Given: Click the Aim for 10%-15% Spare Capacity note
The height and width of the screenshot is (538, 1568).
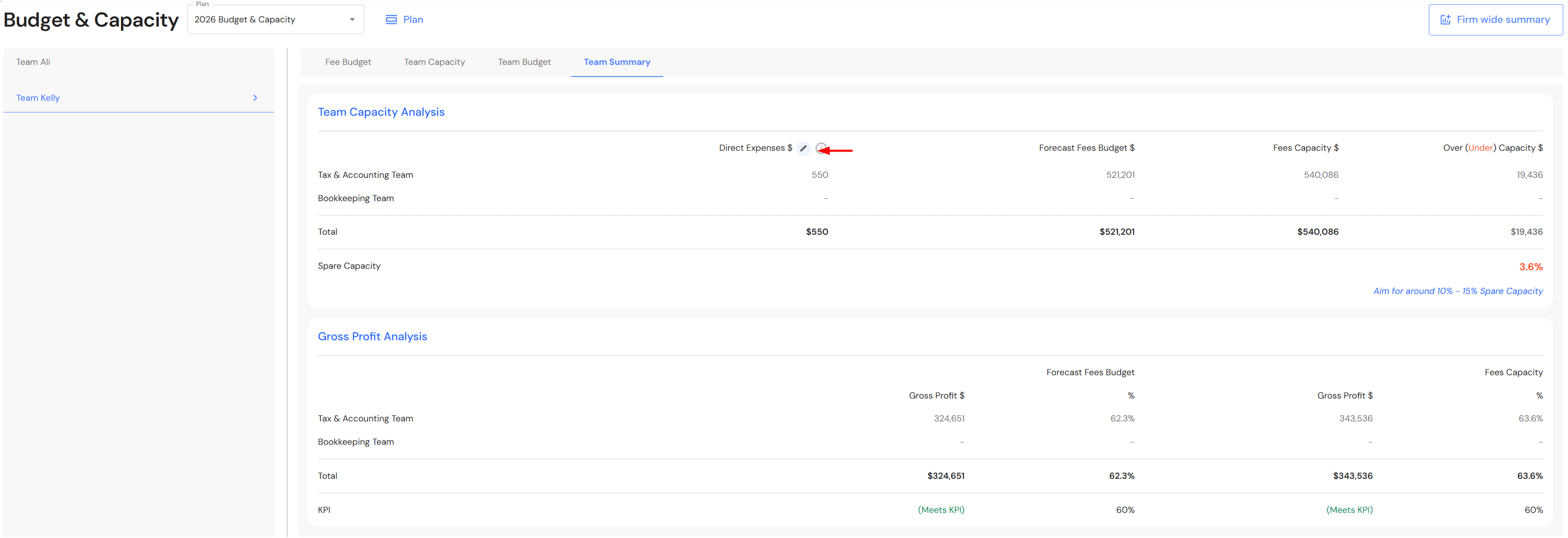Looking at the screenshot, I should (1457, 291).
